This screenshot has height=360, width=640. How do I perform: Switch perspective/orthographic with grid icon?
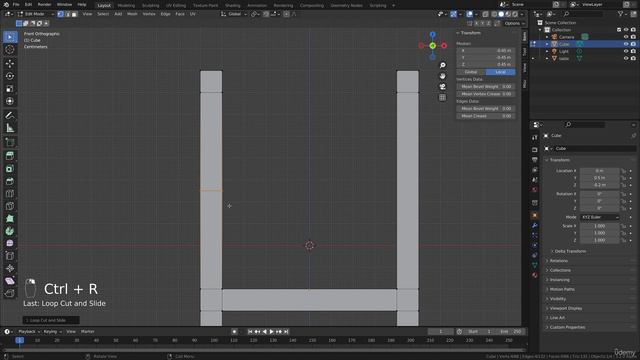click(442, 98)
